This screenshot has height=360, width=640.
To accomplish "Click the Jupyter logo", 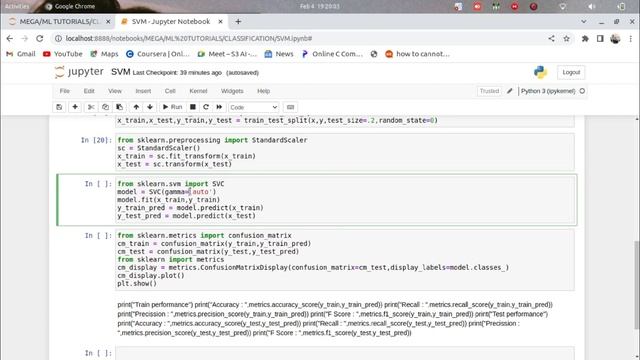I will click(79, 72).
